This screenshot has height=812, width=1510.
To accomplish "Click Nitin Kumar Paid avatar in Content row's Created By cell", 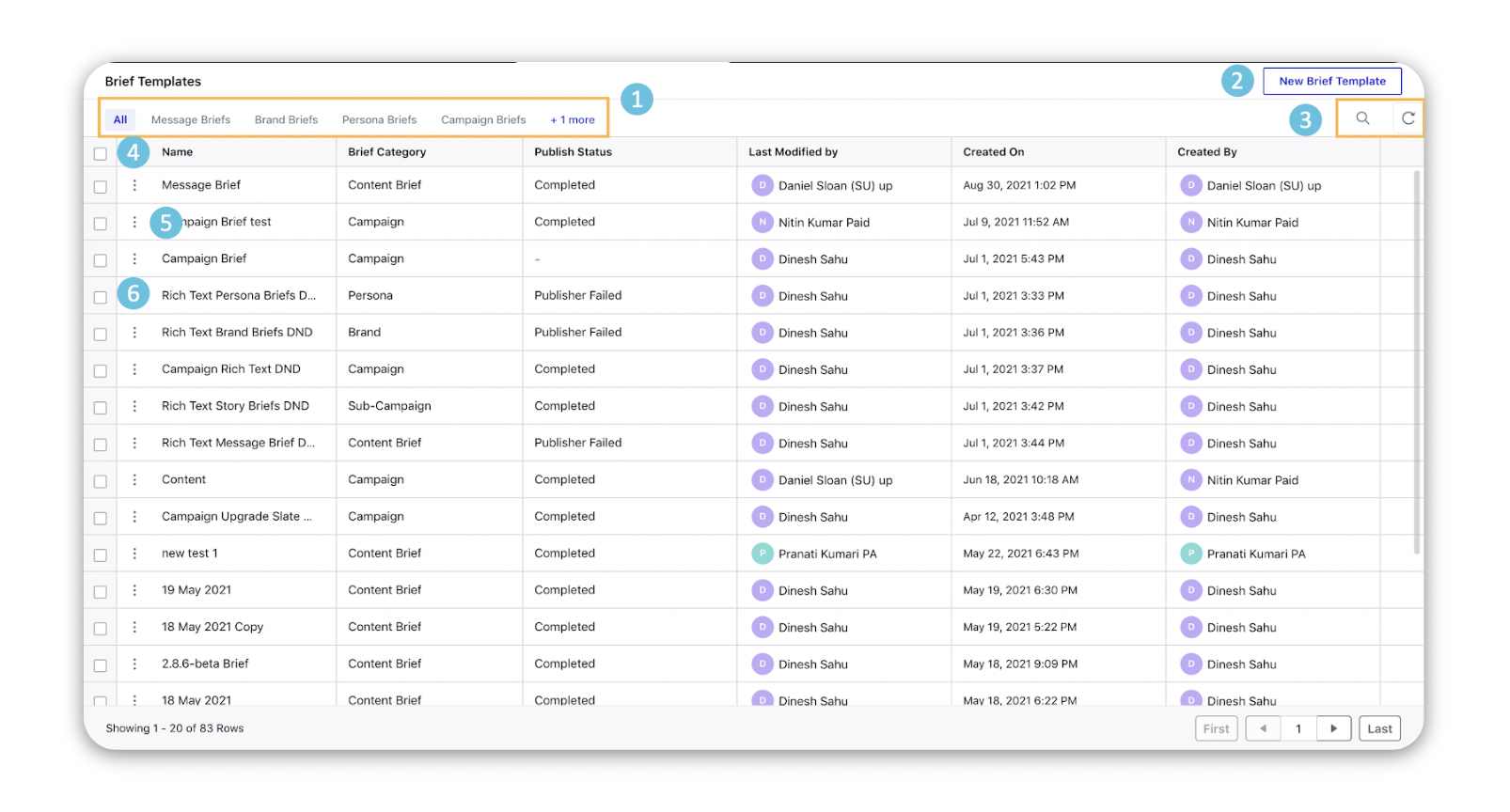I will click(1191, 479).
